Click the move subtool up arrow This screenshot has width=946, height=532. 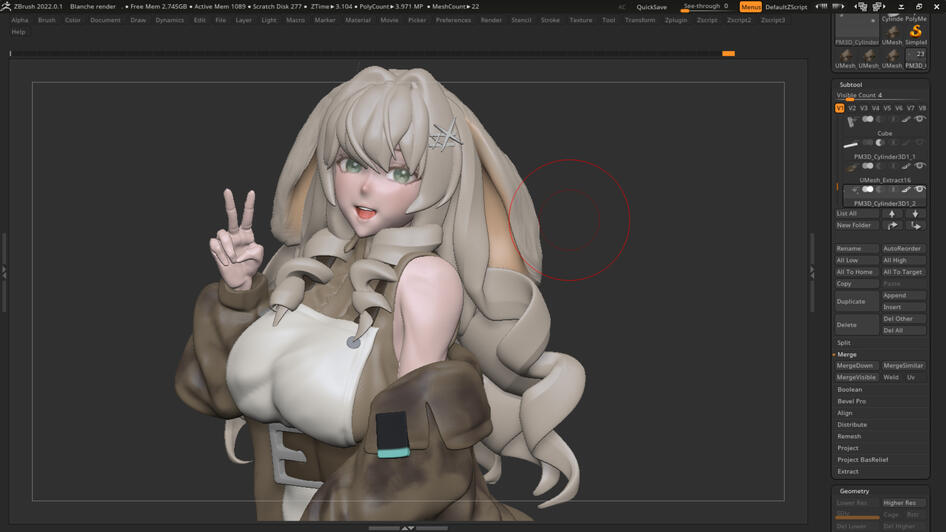[x=892, y=214]
